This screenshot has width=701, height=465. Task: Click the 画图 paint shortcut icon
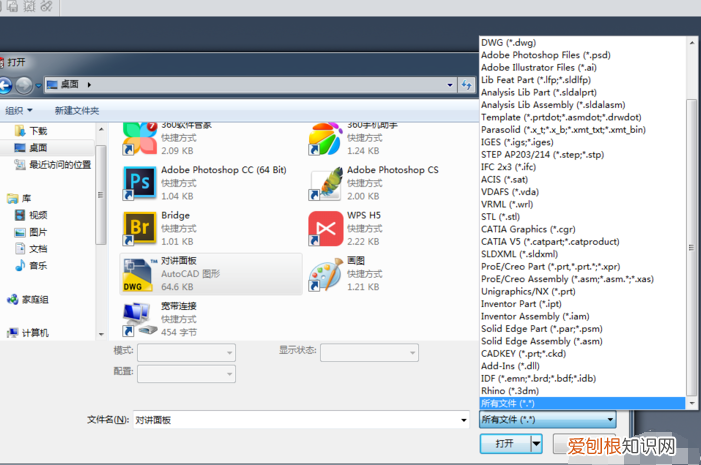coord(325,273)
